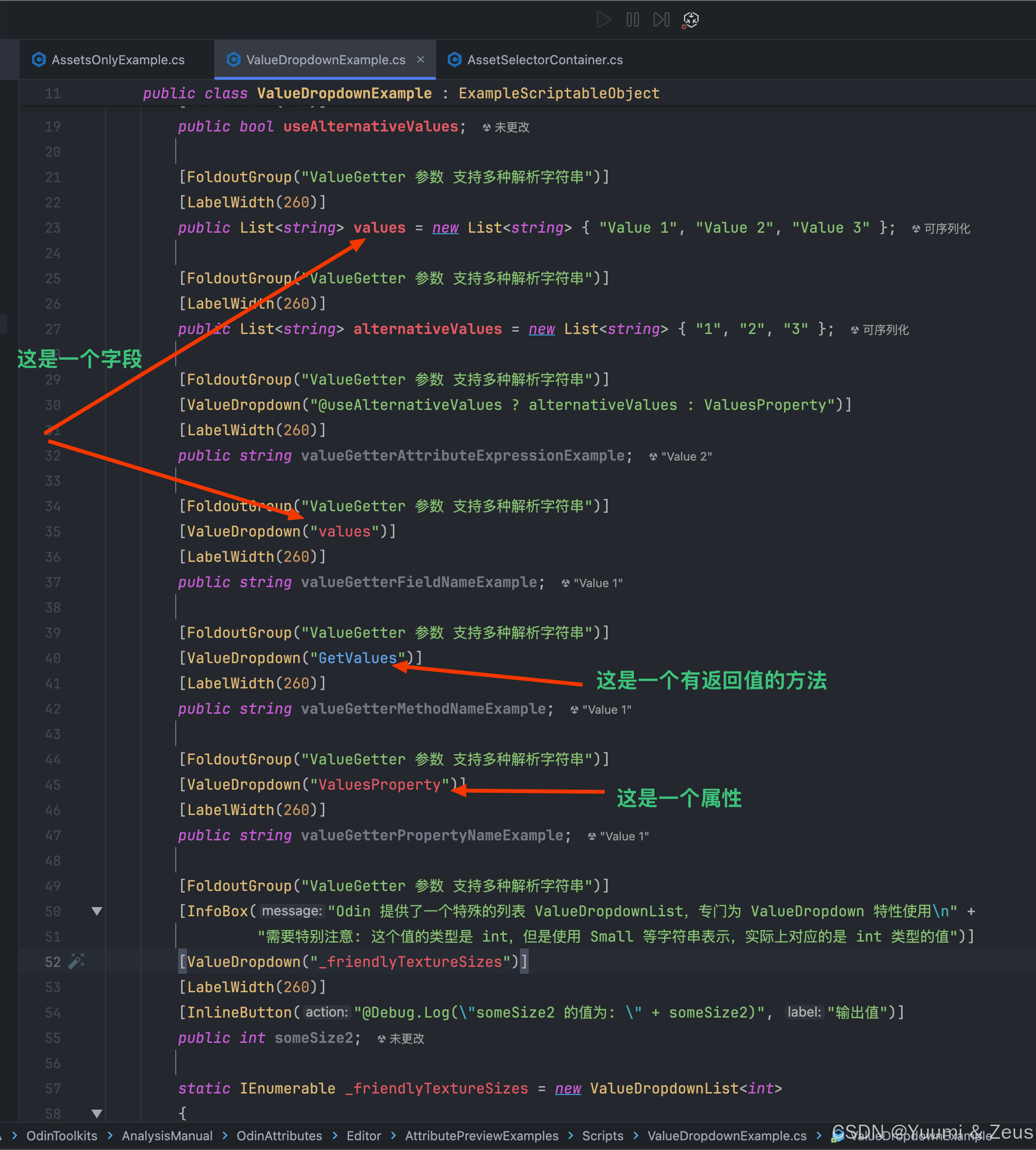1036x1150 pixels.
Task: Select the AttributePreviewExamples breadcrumb
Action: click(481, 1136)
